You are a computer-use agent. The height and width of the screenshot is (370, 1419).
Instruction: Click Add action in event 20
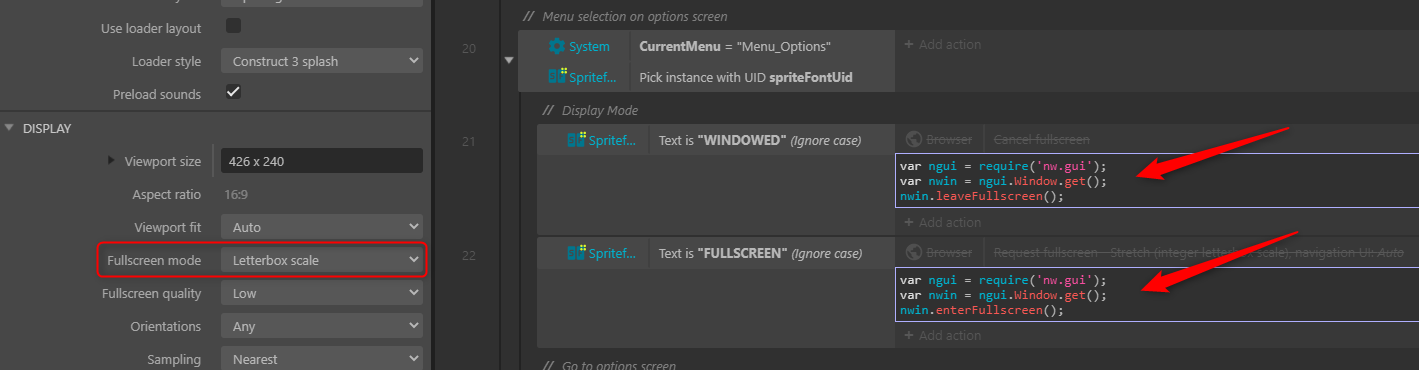click(942, 44)
